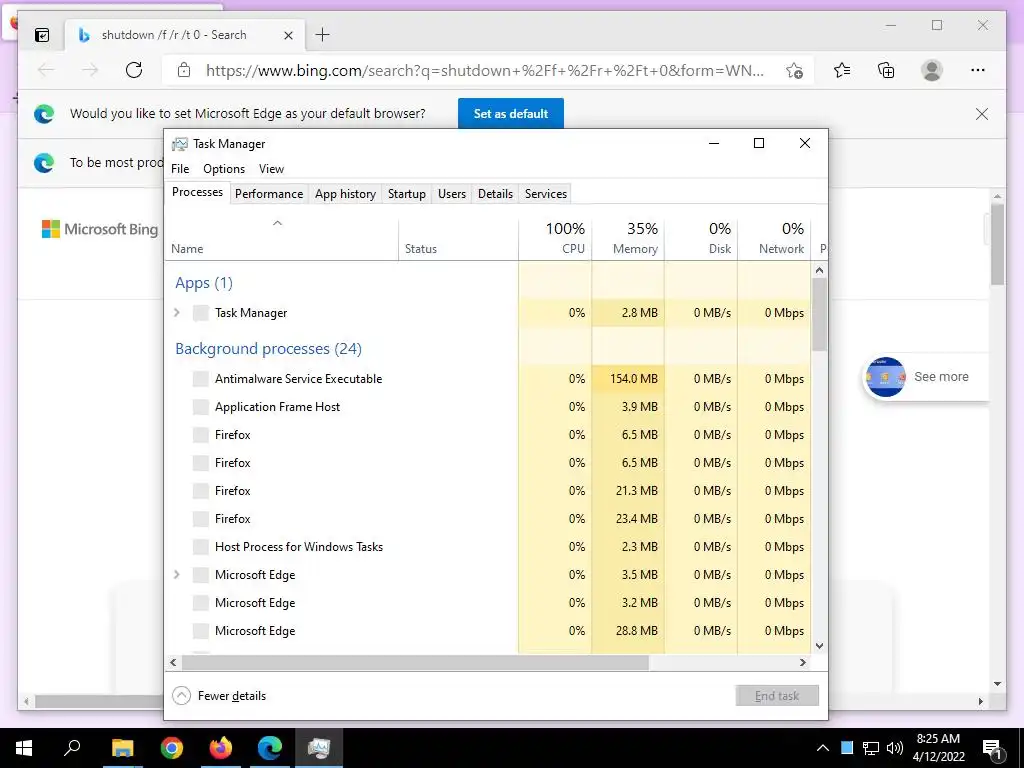
Task: Open Edge Settings and more menu
Action: point(978,70)
